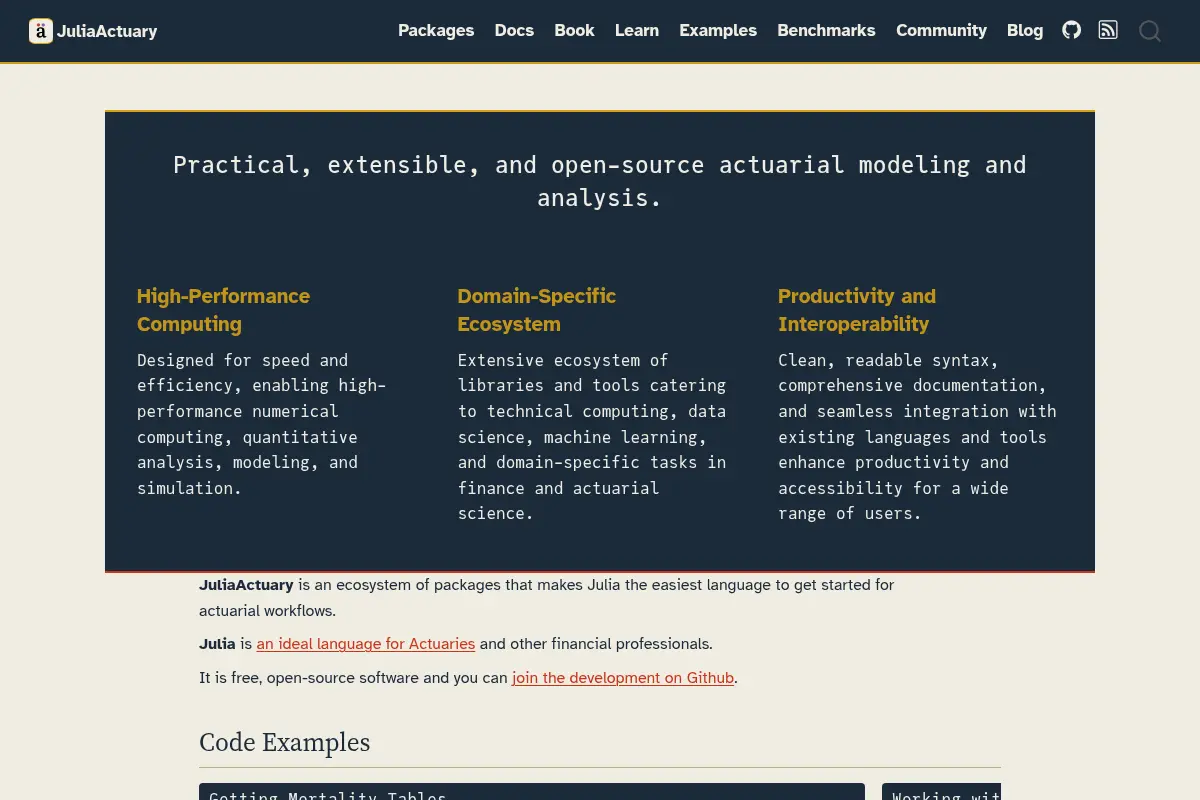The height and width of the screenshot is (800, 1200).
Task: Click the Domain-Specific Ecosystem heading
Action: 537,310
